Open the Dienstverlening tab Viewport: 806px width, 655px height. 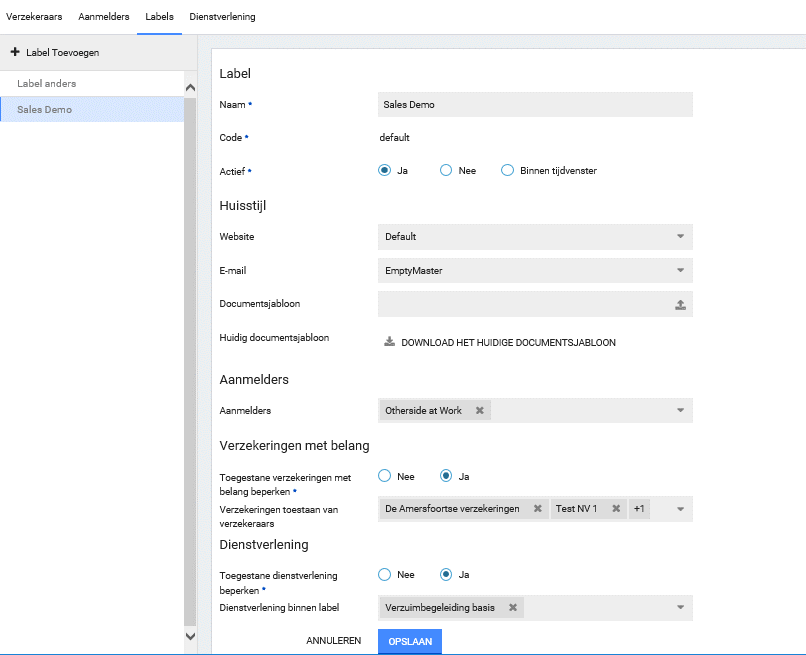[x=222, y=17]
